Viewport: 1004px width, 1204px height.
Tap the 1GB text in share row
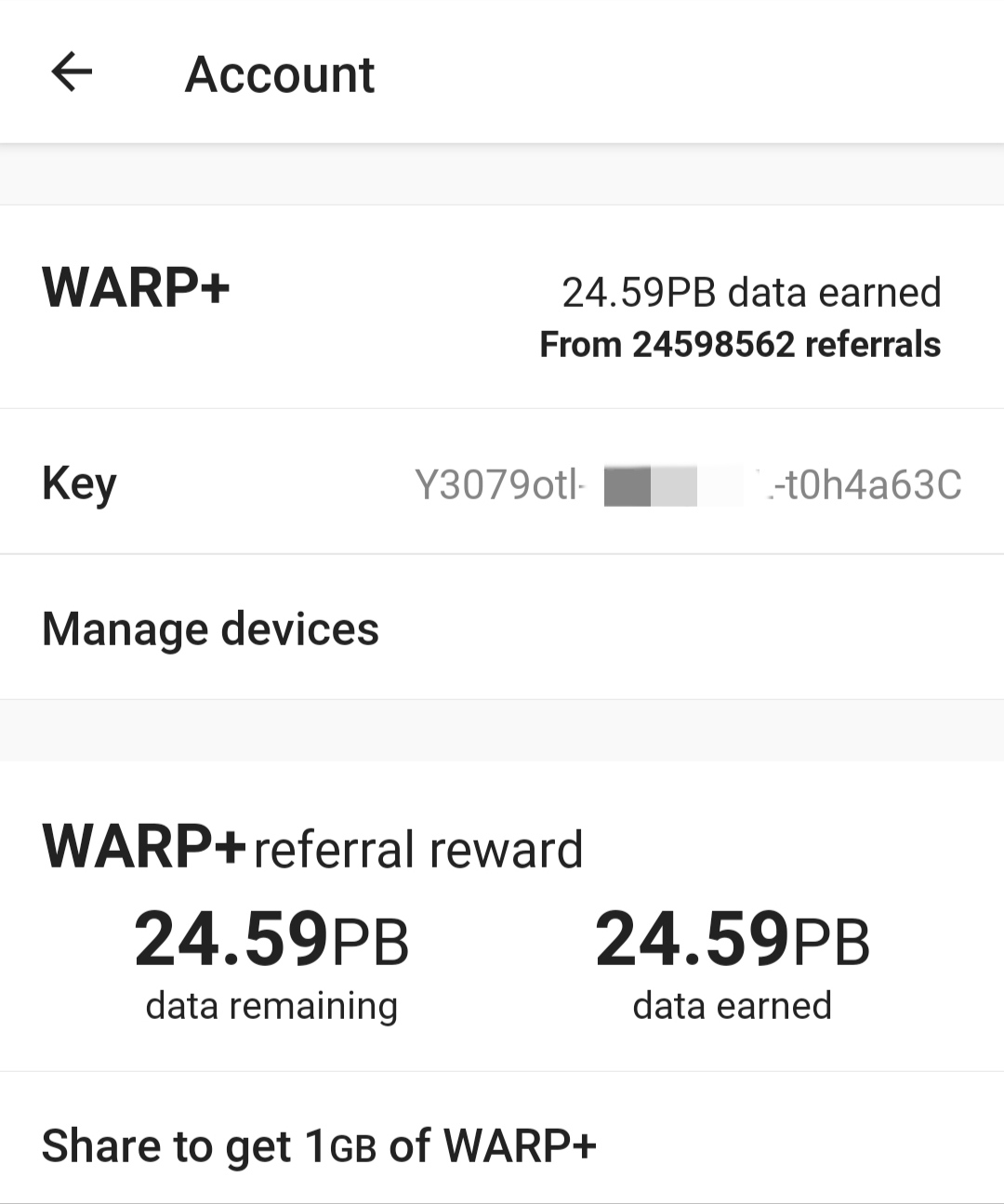[340, 1145]
